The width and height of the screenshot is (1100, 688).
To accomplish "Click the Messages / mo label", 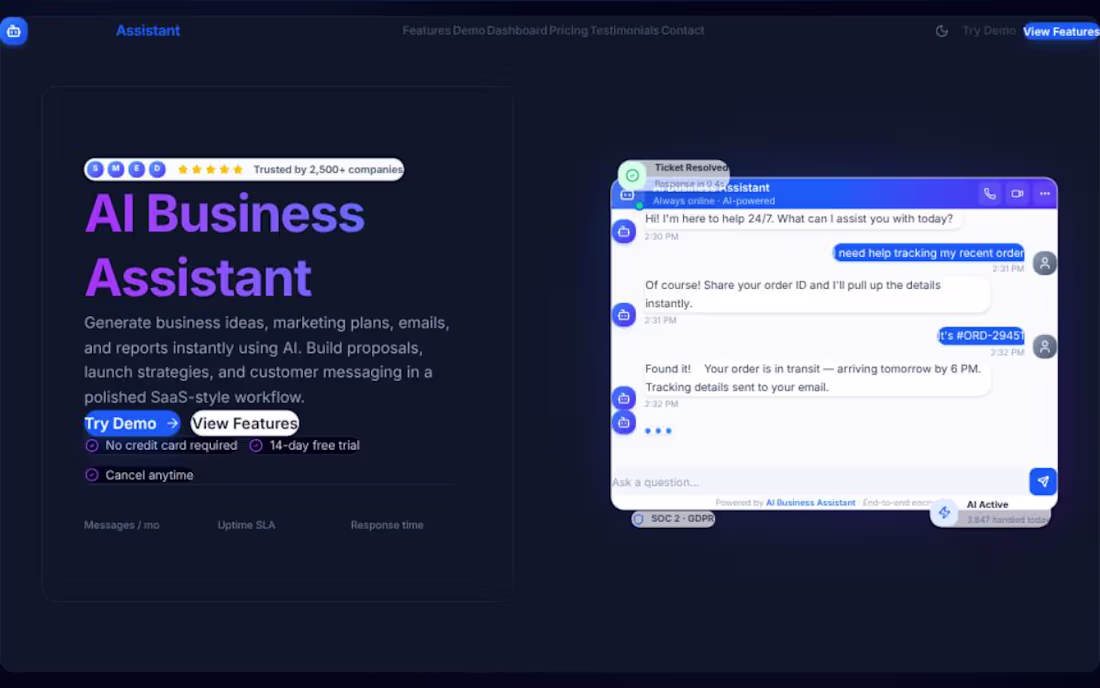I will click(x=122, y=525).
